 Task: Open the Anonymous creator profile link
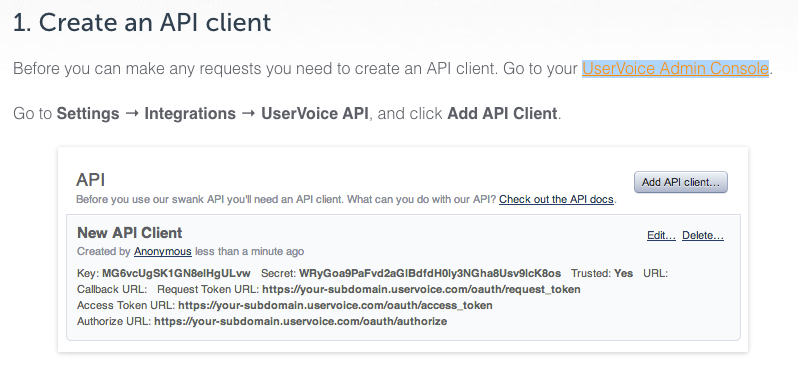pyautogui.click(x=163, y=251)
